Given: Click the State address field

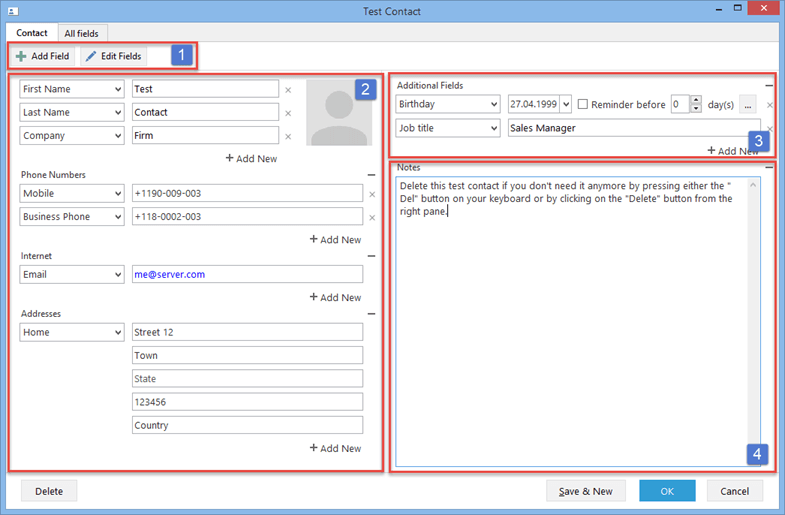Looking at the screenshot, I should pos(247,379).
